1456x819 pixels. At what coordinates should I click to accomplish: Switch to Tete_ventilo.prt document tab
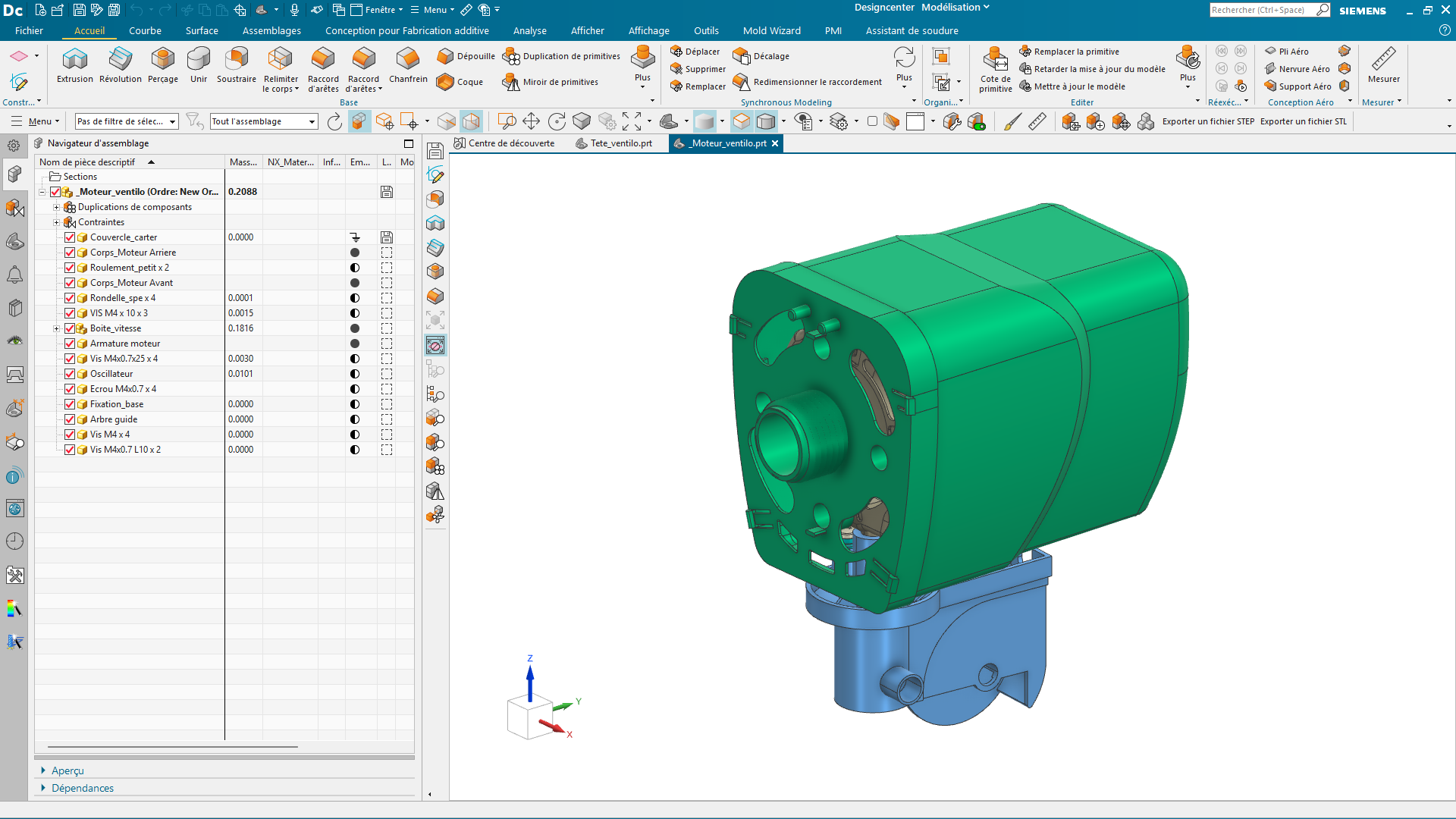click(614, 143)
